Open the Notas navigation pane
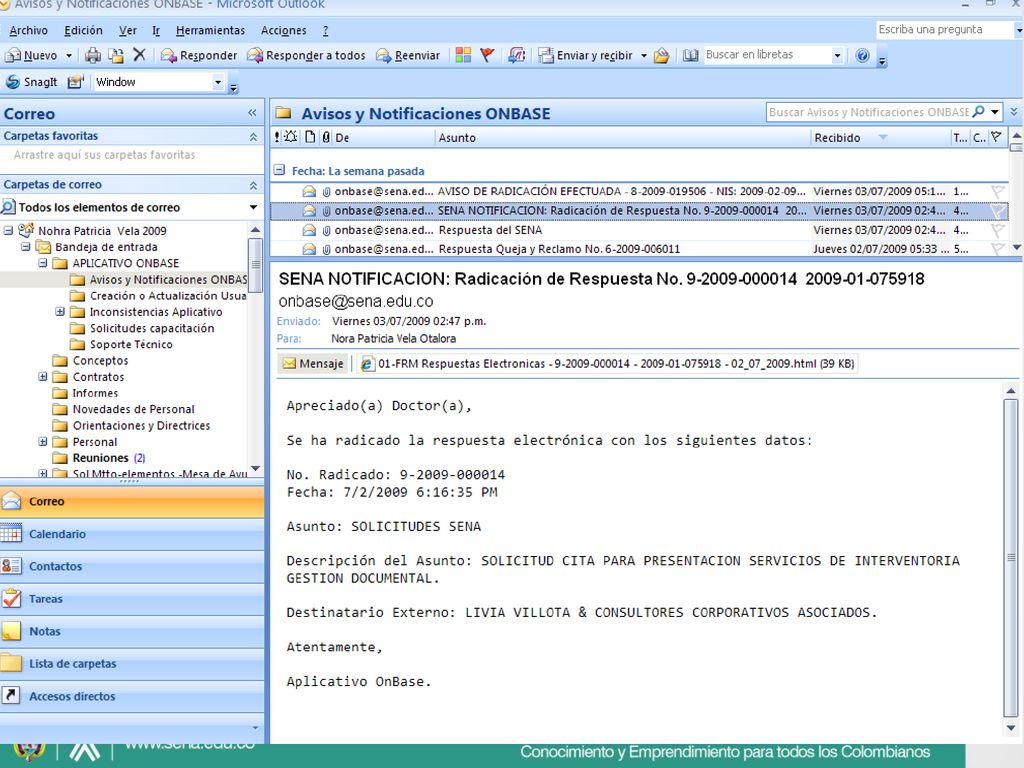The height and width of the screenshot is (768, 1024). (x=132, y=632)
